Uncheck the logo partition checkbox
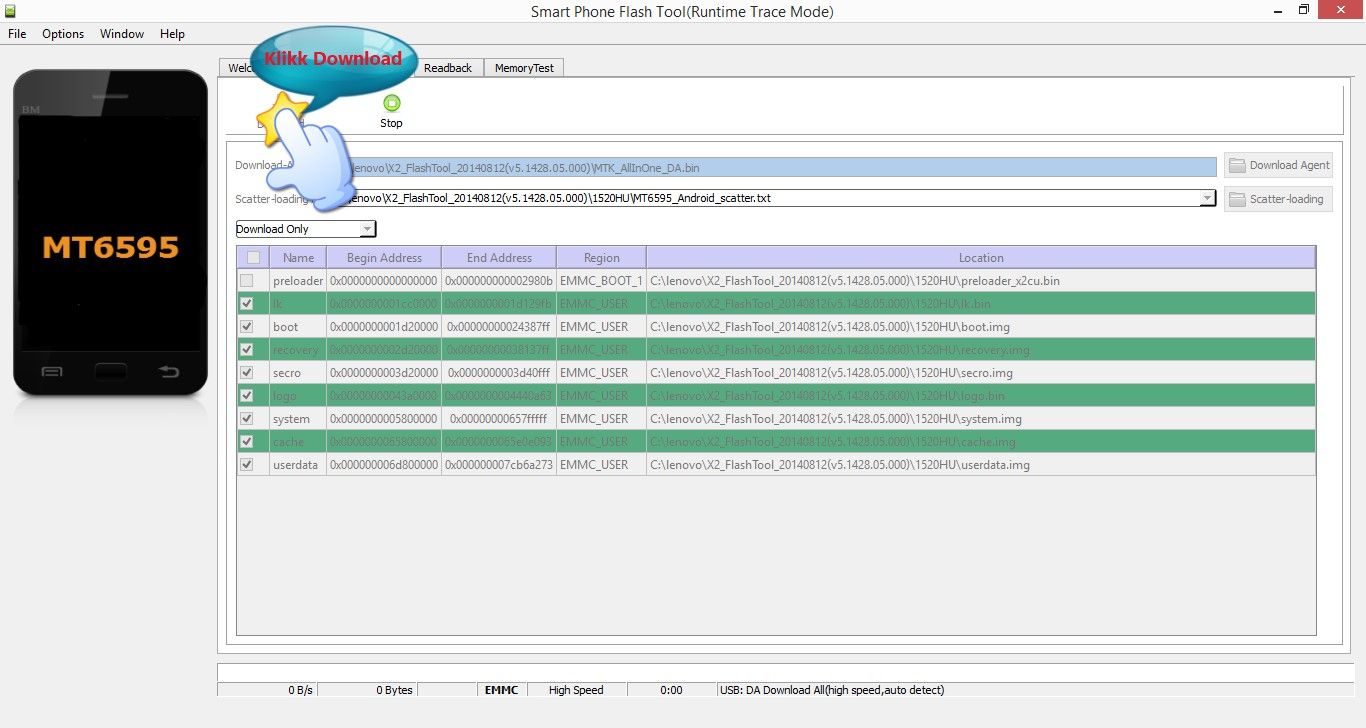This screenshot has height=728, width=1366. pyautogui.click(x=246, y=396)
